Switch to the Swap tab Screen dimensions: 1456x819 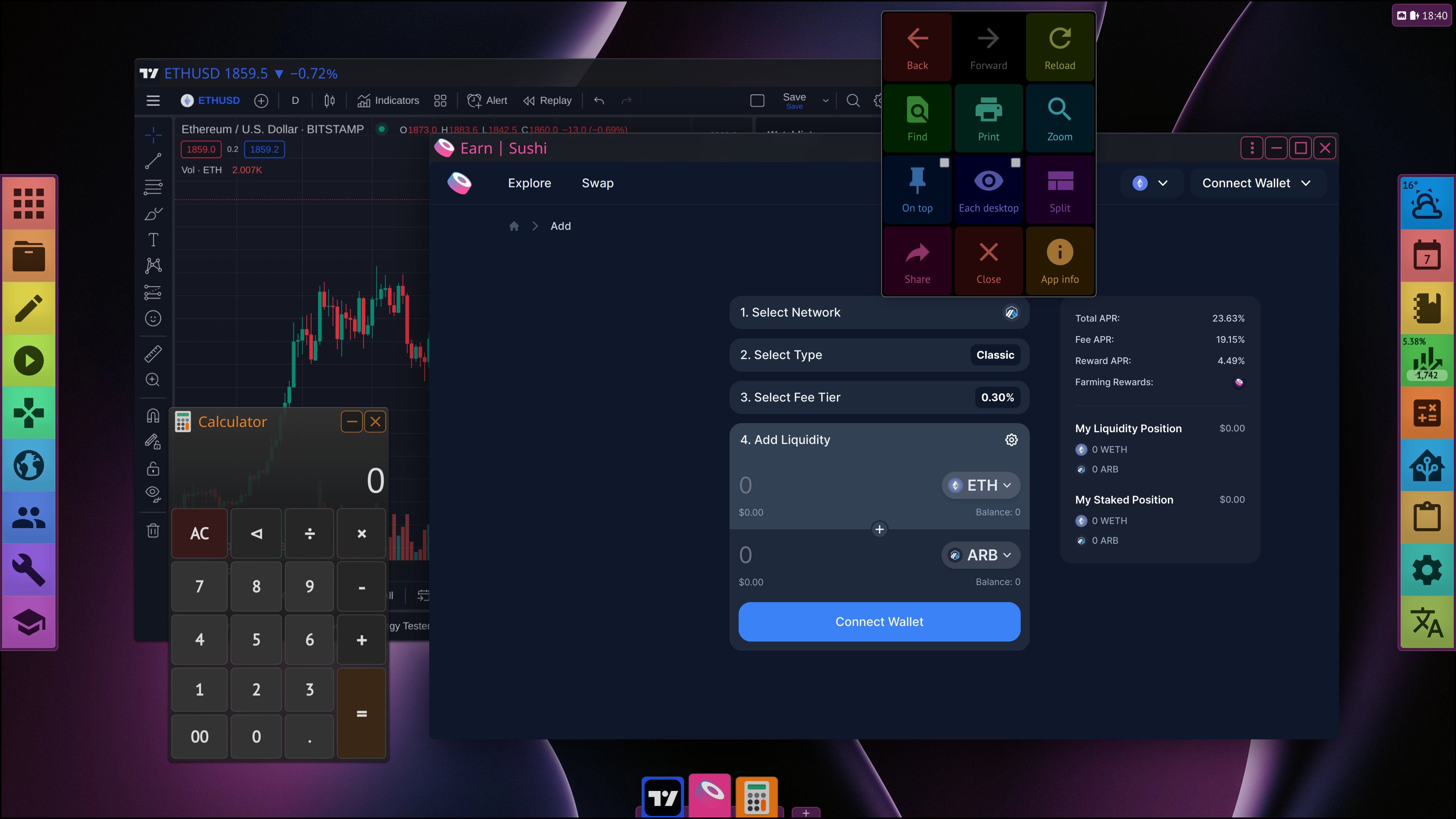(598, 182)
